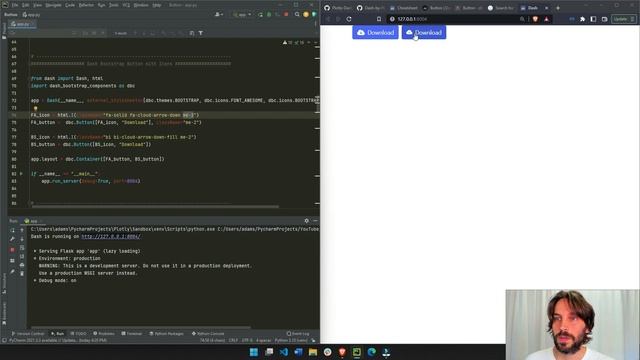This screenshot has width=640, height=360.
Task: Stop the running app with red Stop icon
Action: (x=286, y=15)
